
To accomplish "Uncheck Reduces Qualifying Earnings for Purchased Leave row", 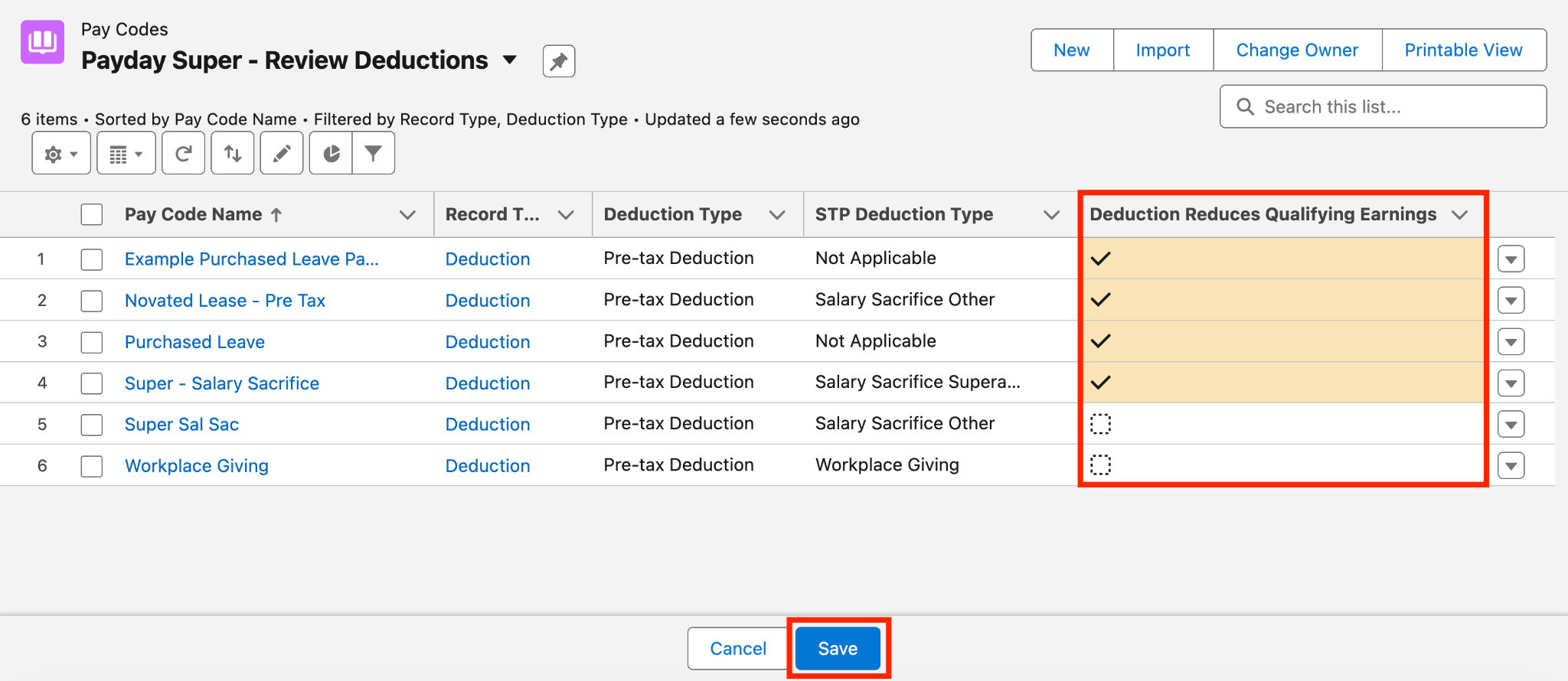I will pyautogui.click(x=1100, y=341).
